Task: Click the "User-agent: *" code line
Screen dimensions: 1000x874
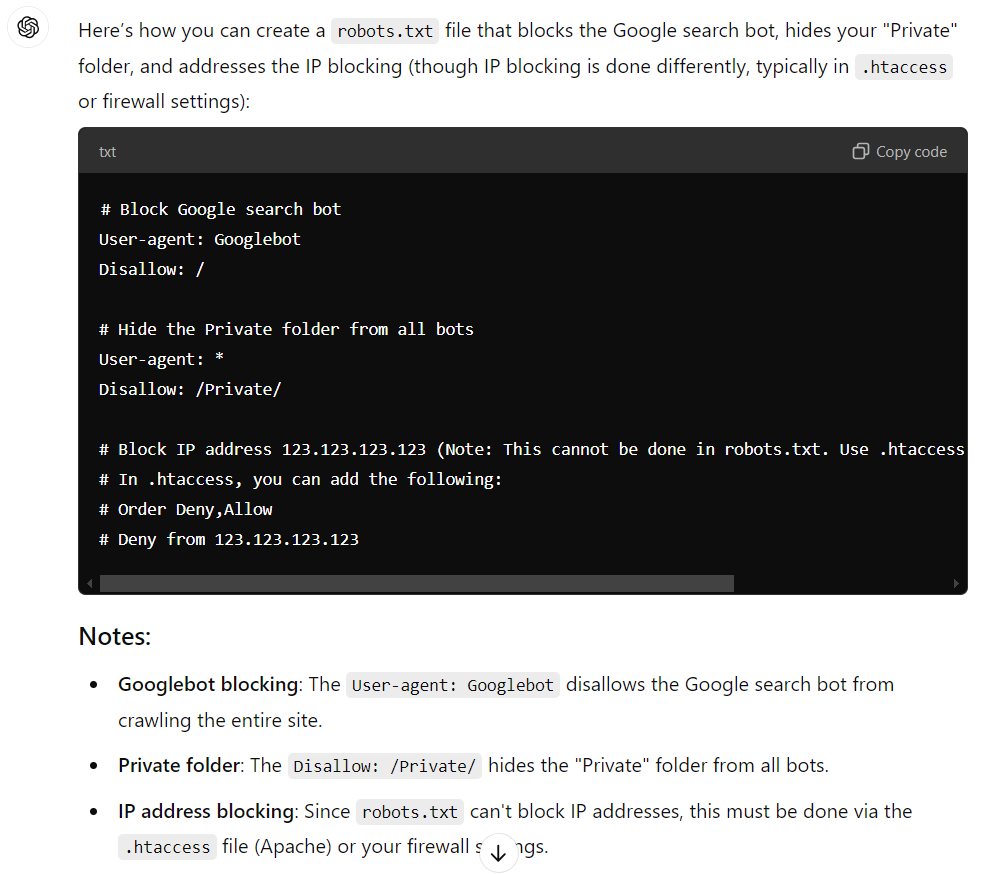Action: tap(161, 359)
